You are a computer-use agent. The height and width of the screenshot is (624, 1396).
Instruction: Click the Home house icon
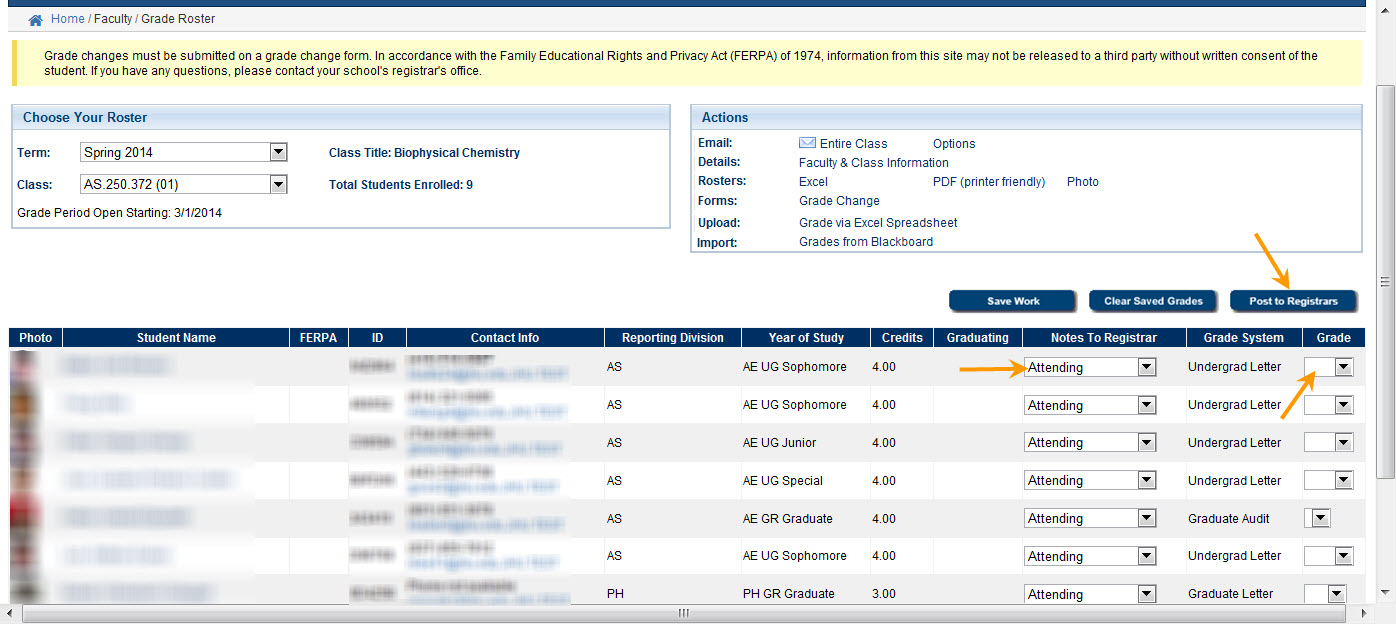36,19
